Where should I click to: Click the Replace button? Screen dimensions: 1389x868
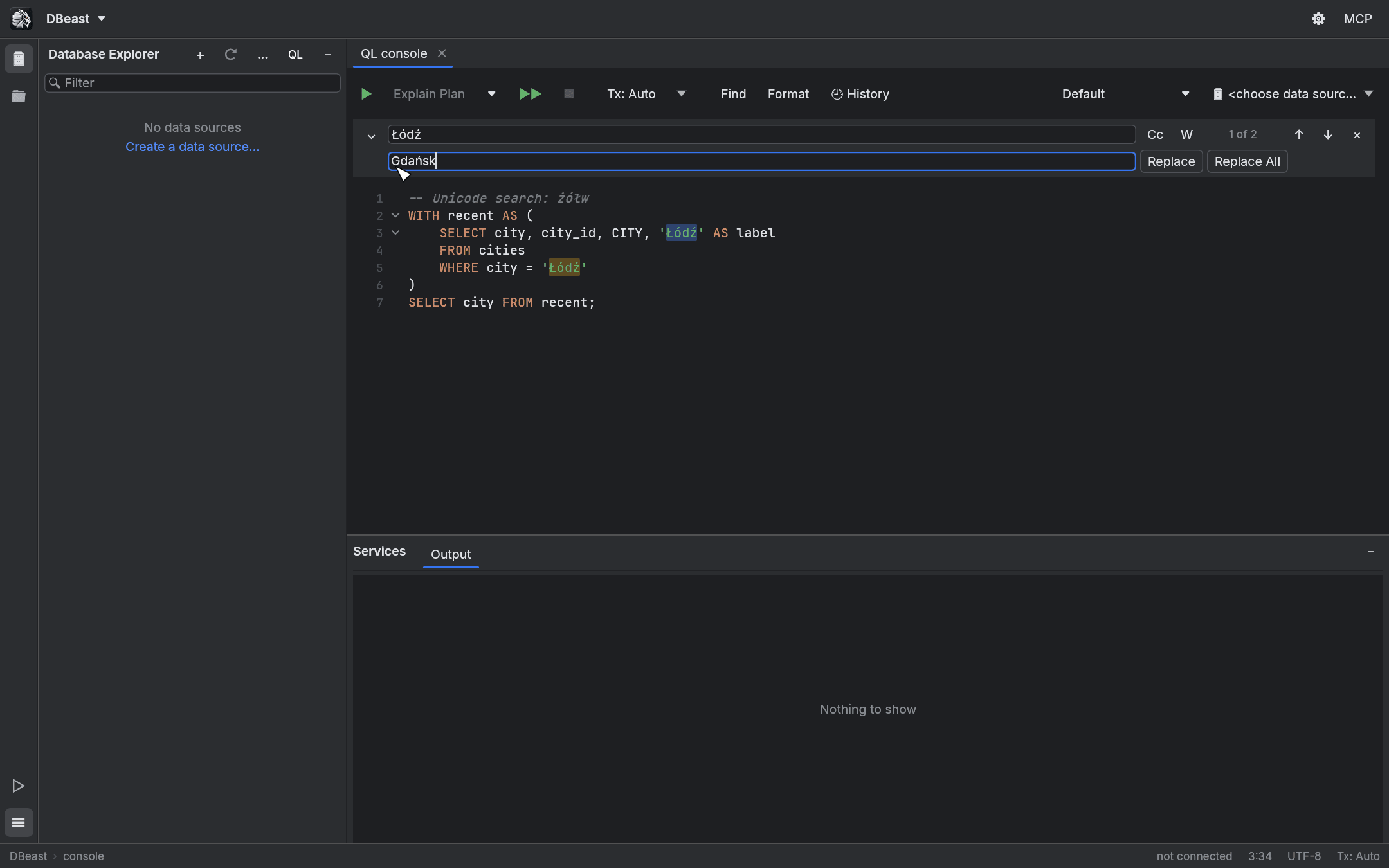coord(1171,161)
